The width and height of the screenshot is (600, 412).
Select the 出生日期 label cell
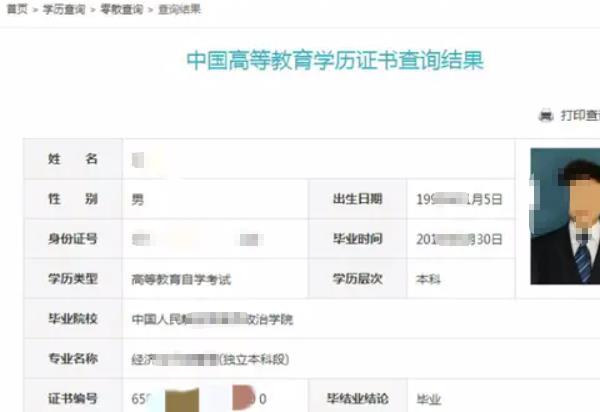click(x=357, y=199)
